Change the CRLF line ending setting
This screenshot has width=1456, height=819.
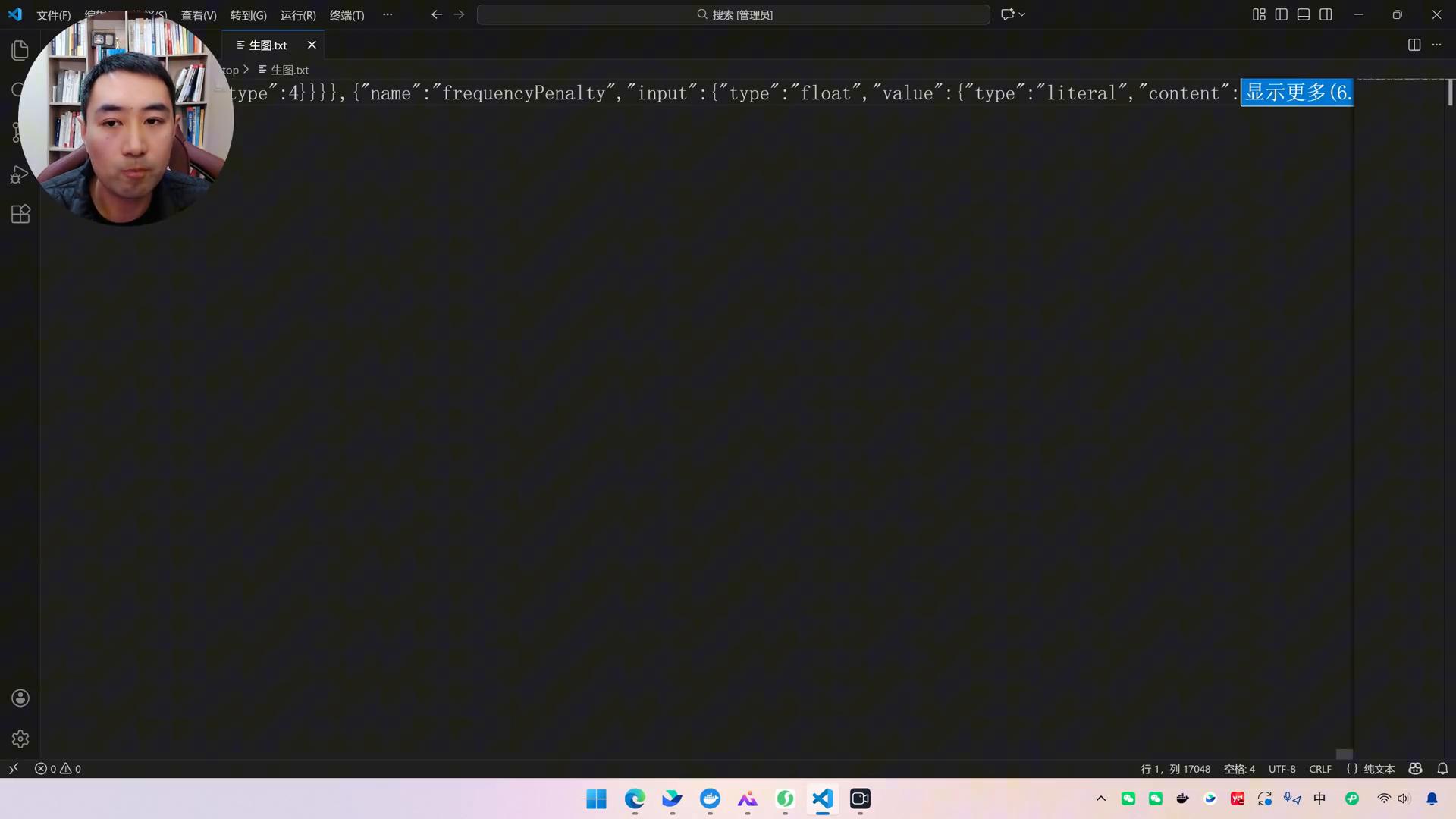tap(1319, 768)
